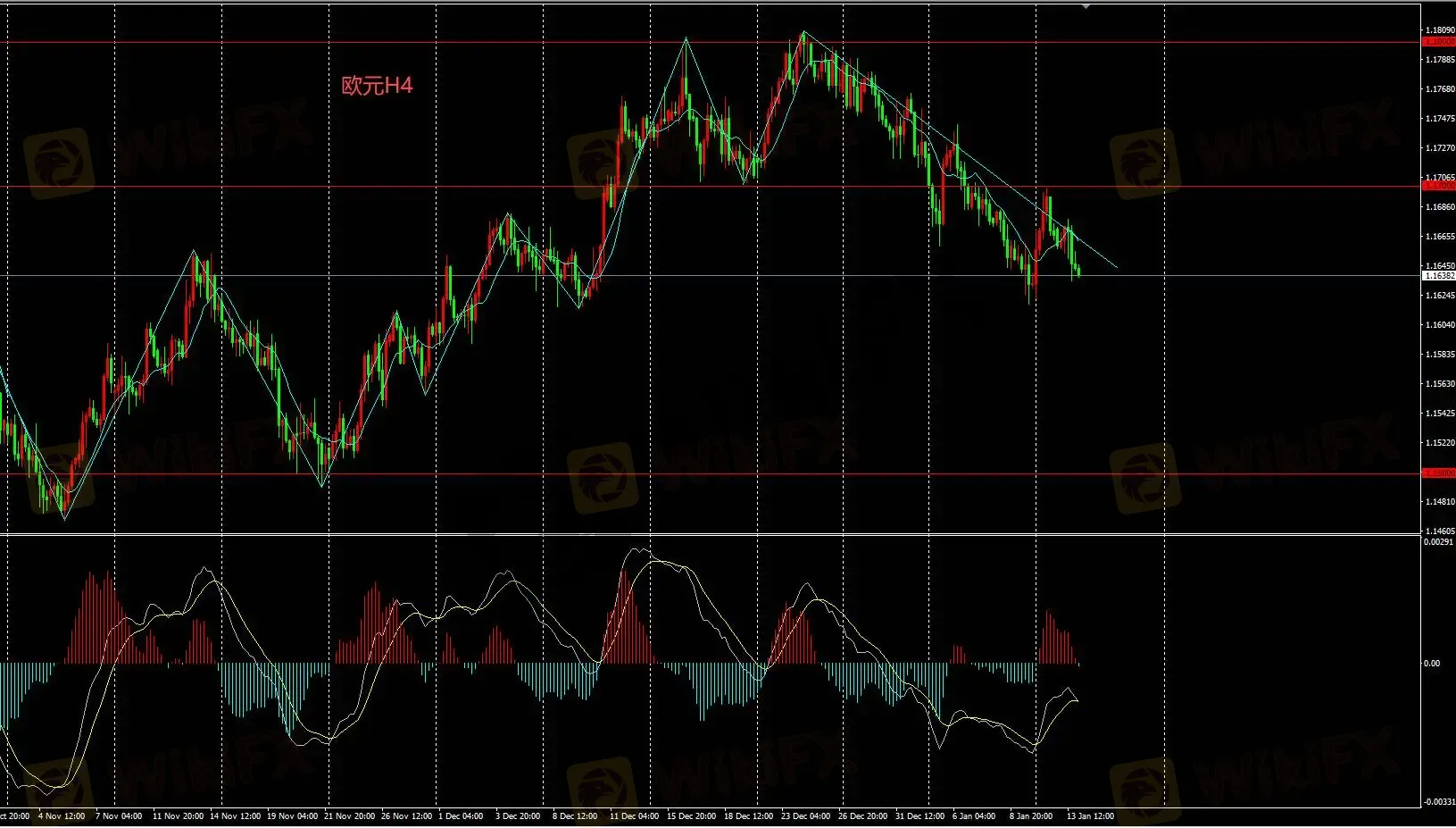Click the MACD zero level label 0.00
The height and width of the screenshot is (828, 1456).
1432,664
